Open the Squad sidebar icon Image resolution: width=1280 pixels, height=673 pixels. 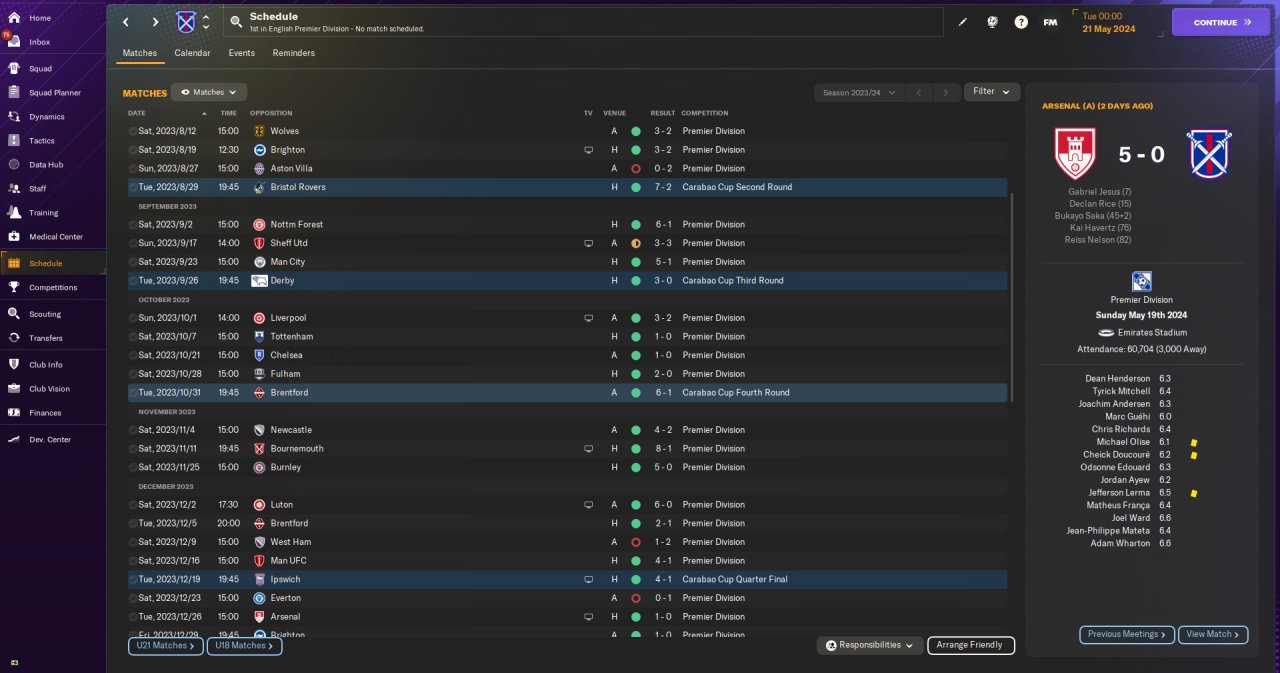pos(14,69)
